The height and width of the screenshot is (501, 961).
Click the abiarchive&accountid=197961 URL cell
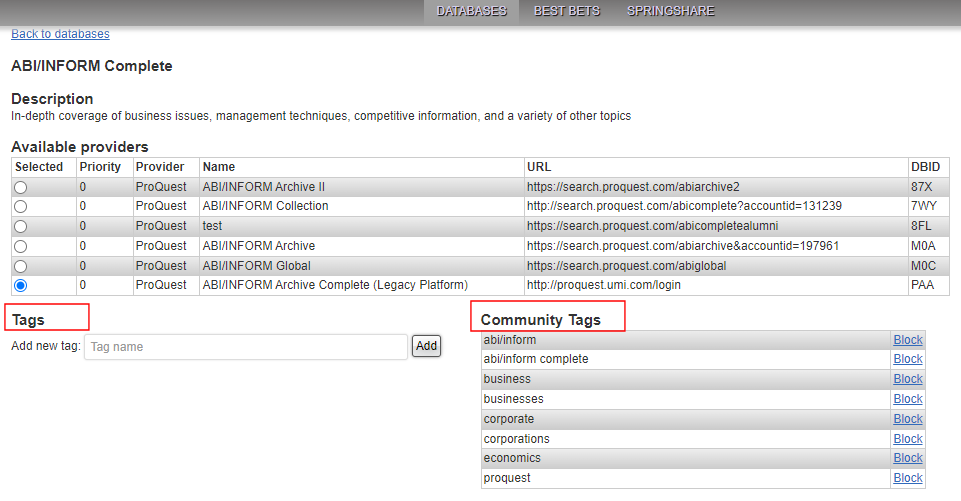(716, 246)
